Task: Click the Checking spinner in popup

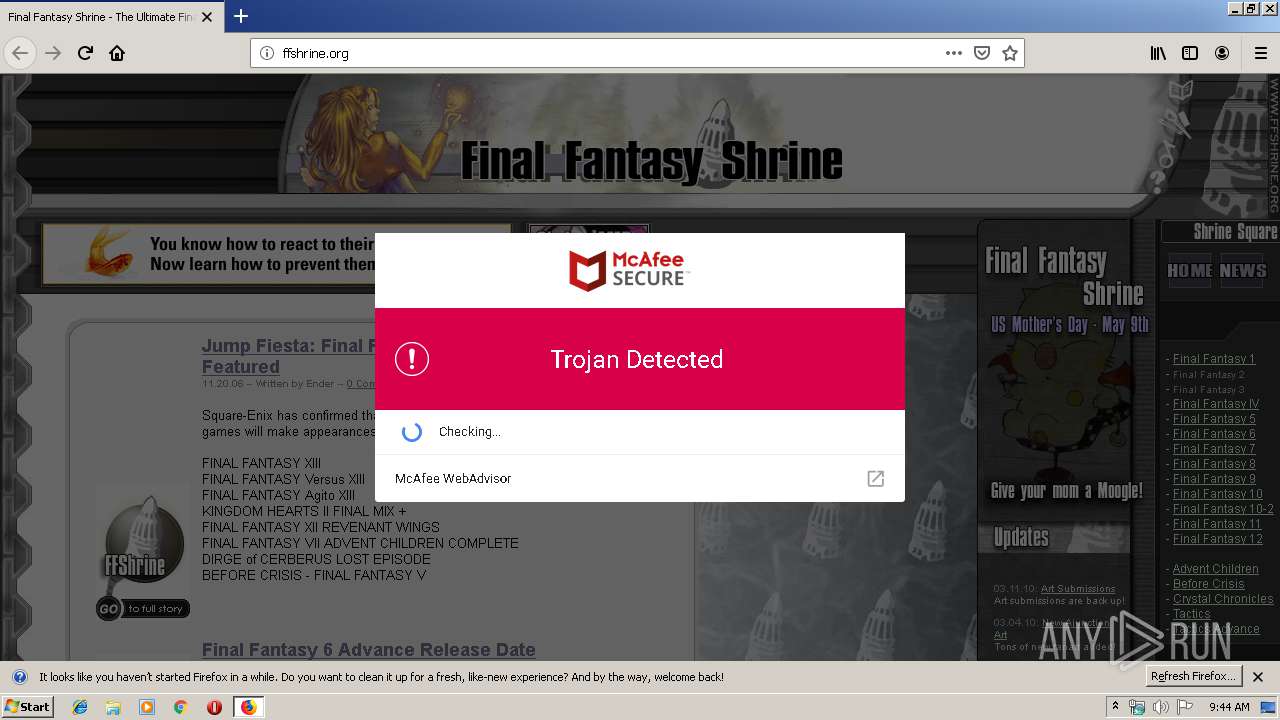Action: click(x=411, y=432)
